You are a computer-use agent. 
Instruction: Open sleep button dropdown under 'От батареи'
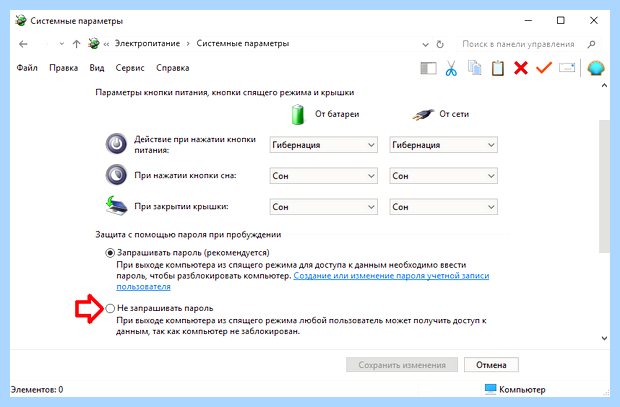[x=323, y=176]
